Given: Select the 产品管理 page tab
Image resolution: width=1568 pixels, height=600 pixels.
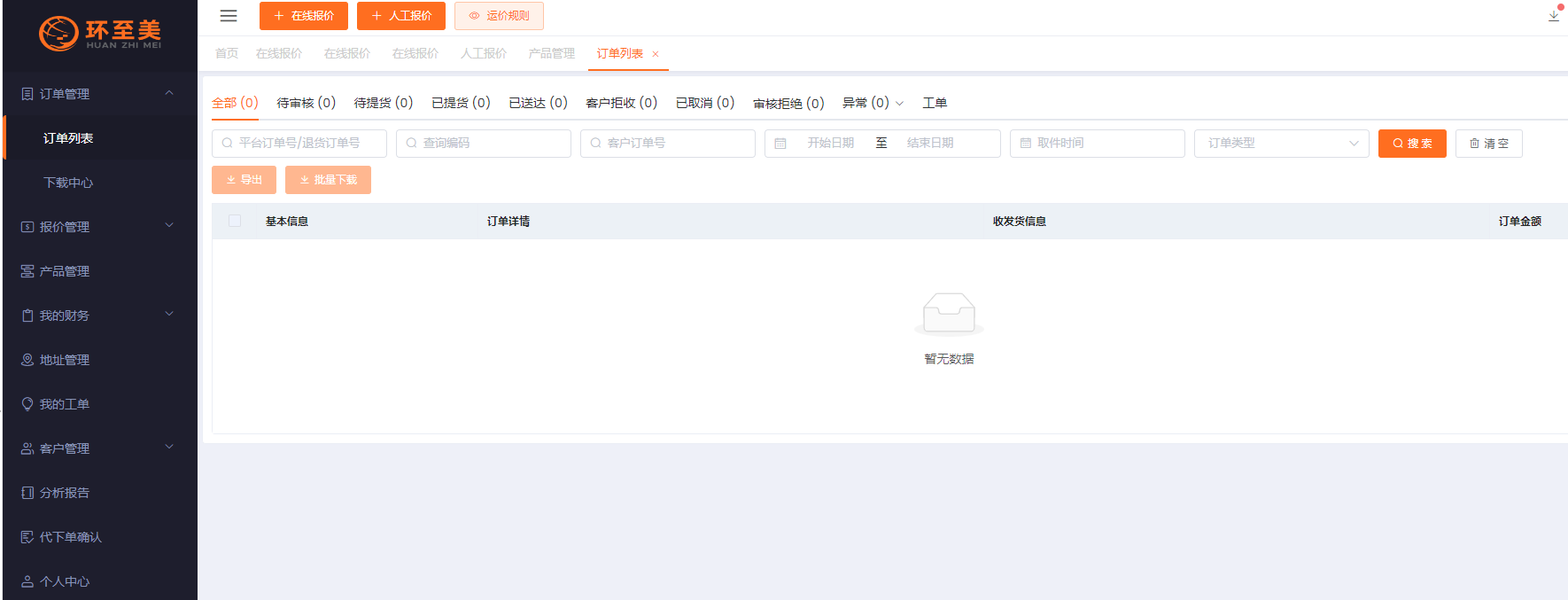Looking at the screenshot, I should coord(551,53).
